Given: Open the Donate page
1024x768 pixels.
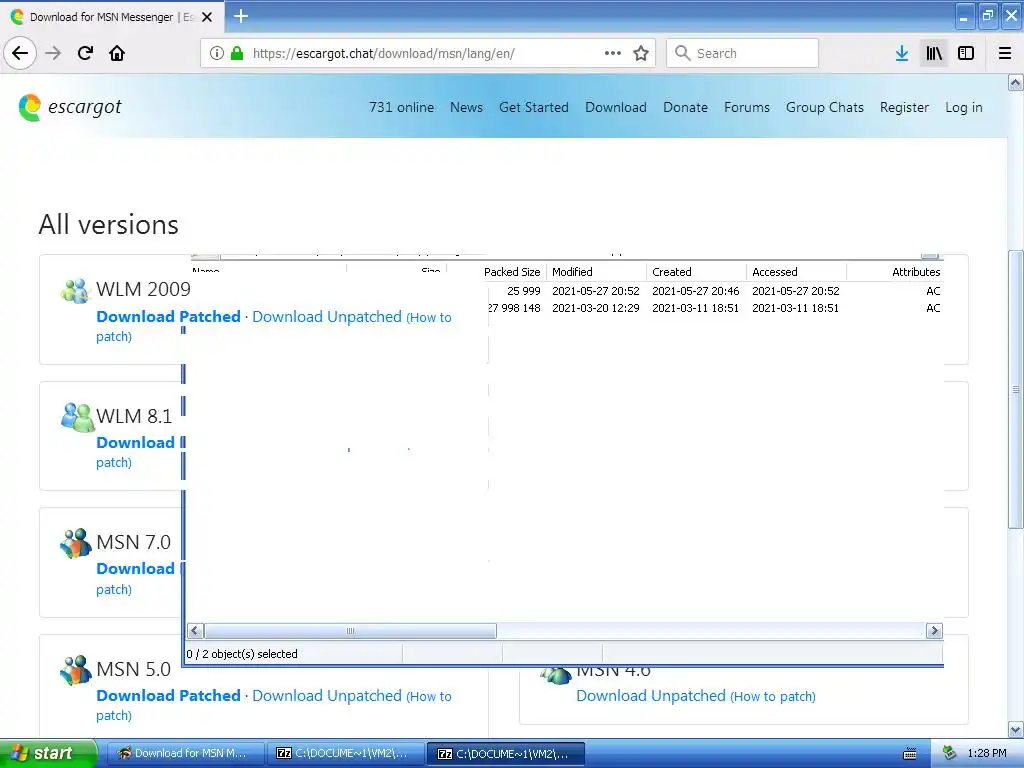Looking at the screenshot, I should click(x=685, y=107).
